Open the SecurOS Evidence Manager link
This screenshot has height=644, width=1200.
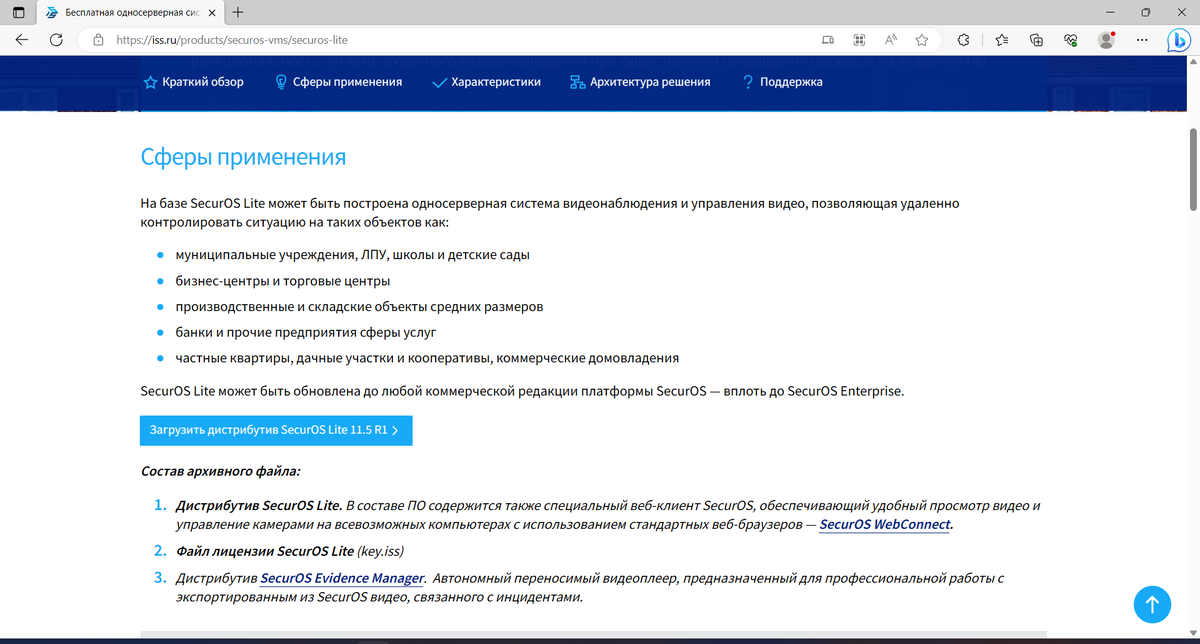[x=342, y=578]
